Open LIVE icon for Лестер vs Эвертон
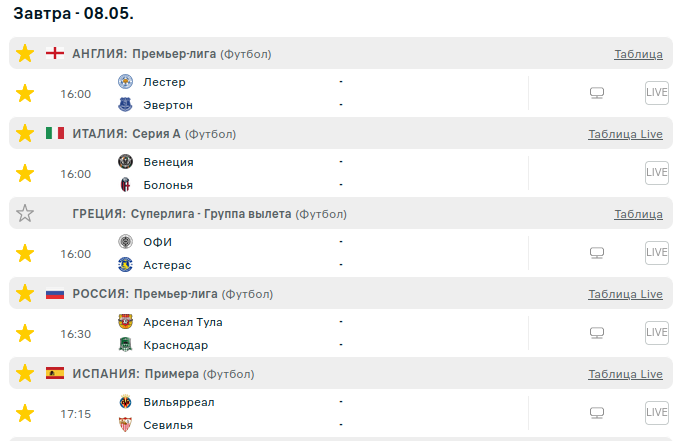The image size is (683, 441). point(656,93)
